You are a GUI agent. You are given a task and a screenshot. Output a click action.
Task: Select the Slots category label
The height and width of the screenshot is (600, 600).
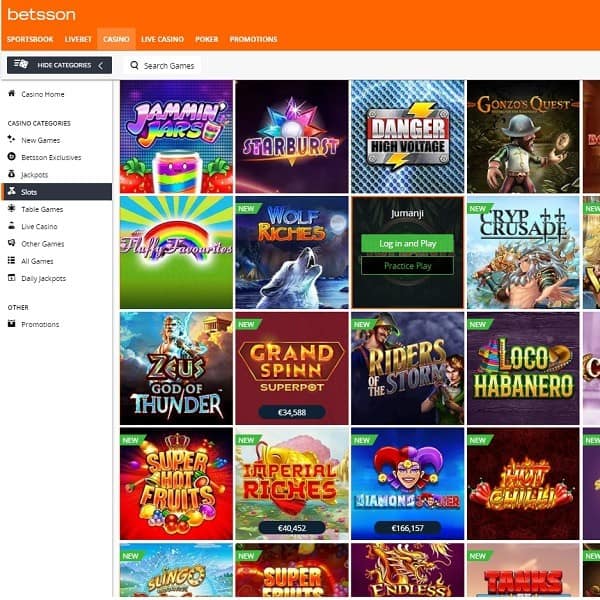click(x=29, y=192)
